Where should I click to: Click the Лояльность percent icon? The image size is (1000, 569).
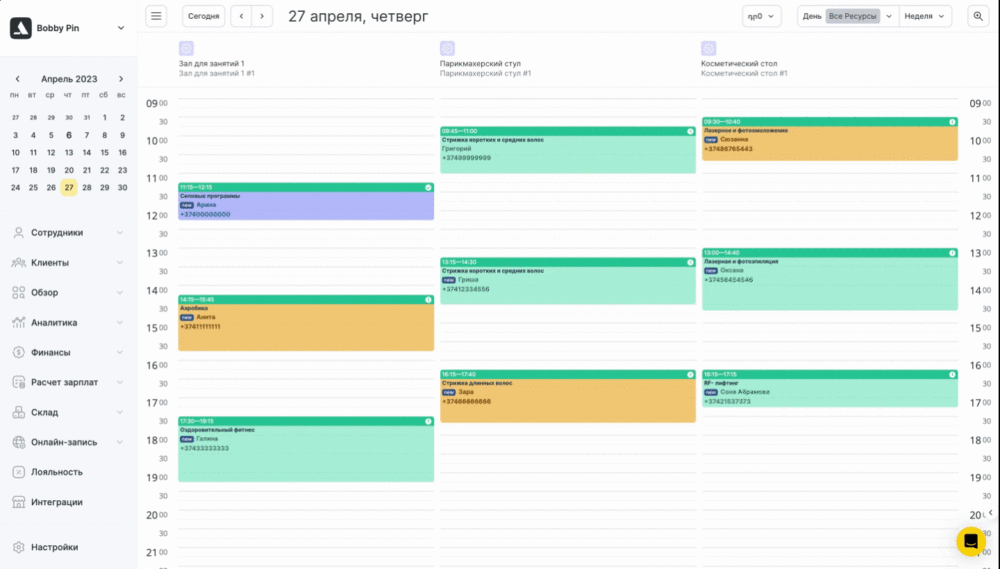(x=18, y=473)
